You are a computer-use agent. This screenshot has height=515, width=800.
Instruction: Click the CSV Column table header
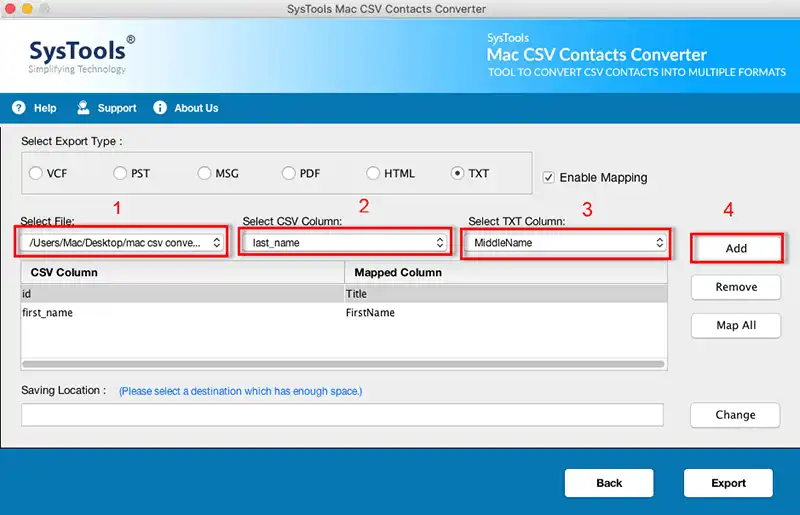pyautogui.click(x=183, y=272)
